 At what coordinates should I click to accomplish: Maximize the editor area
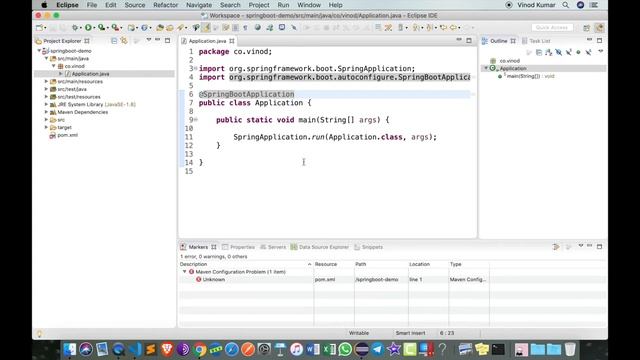(x=469, y=40)
